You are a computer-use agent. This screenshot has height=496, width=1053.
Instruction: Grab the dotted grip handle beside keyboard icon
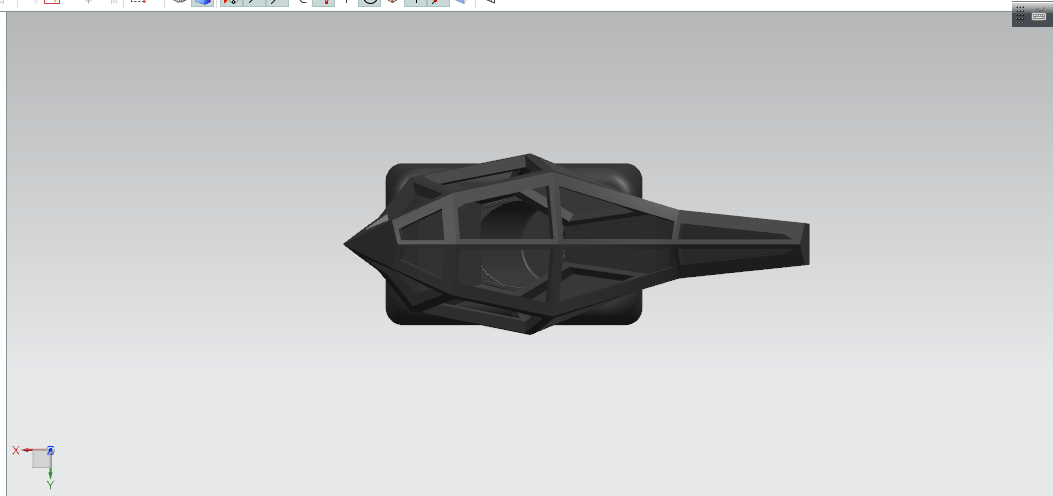pos(1020,13)
